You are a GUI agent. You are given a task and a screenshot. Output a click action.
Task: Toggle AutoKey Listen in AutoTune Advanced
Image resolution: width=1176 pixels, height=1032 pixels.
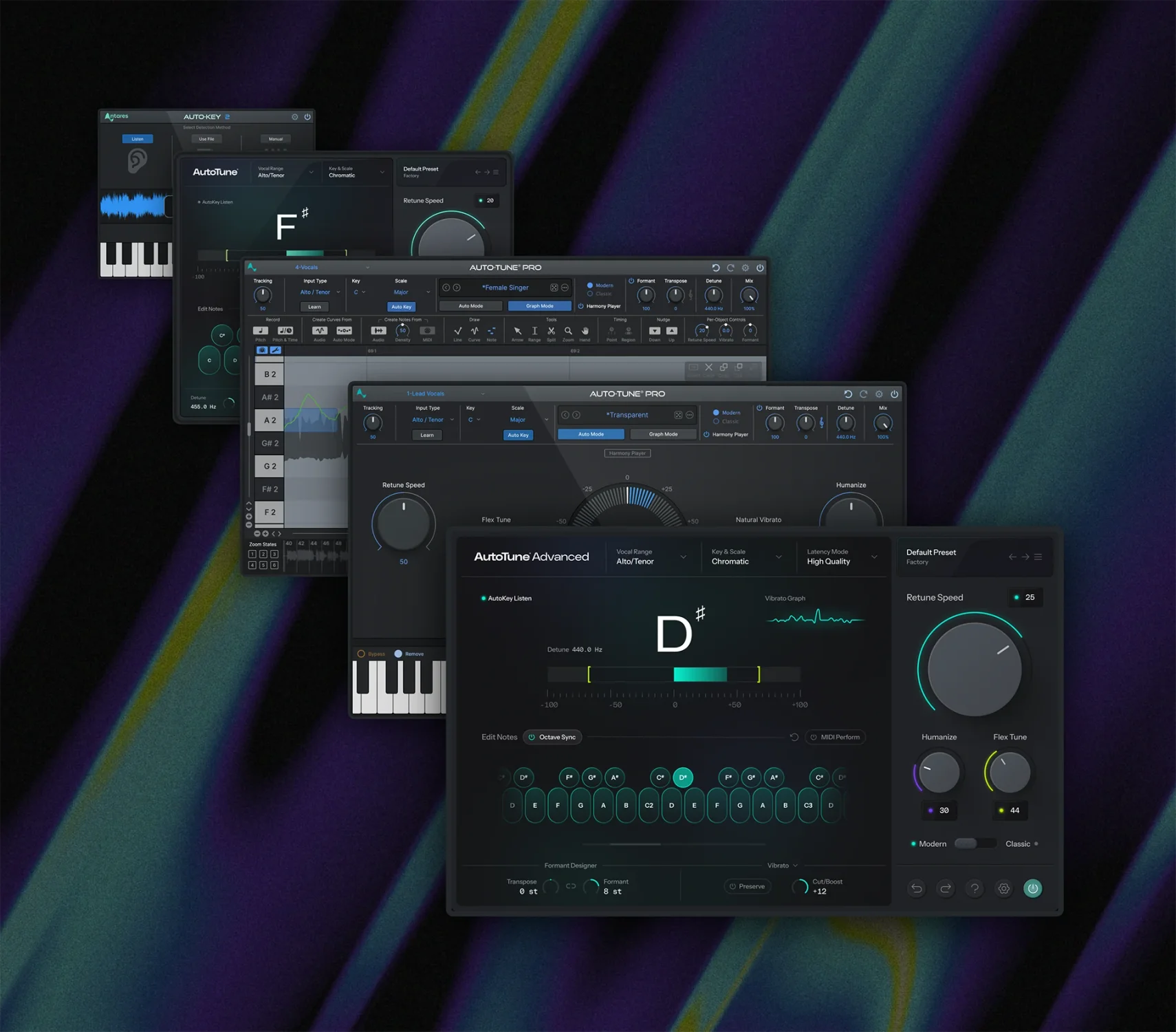pos(506,598)
